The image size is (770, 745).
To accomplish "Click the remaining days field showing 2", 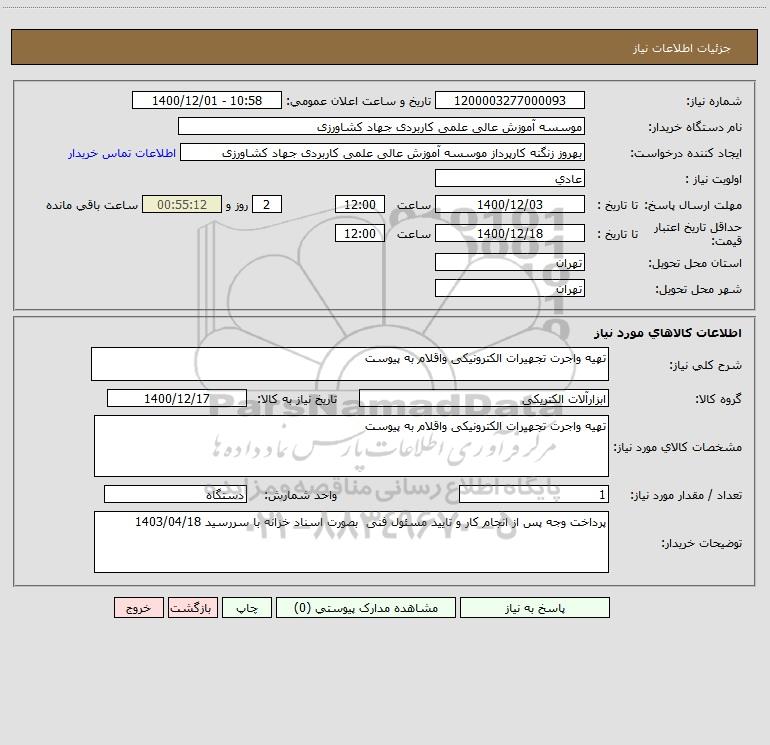I will 267,204.
